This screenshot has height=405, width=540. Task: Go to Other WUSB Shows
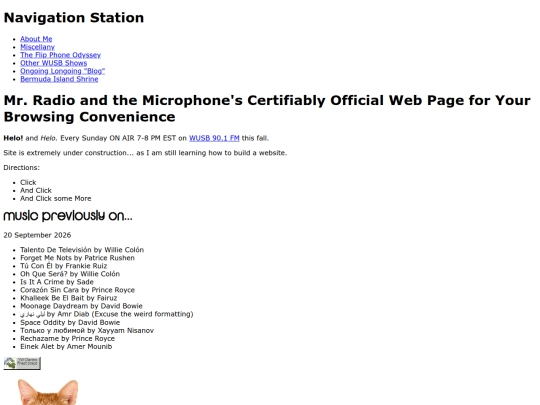click(54, 63)
